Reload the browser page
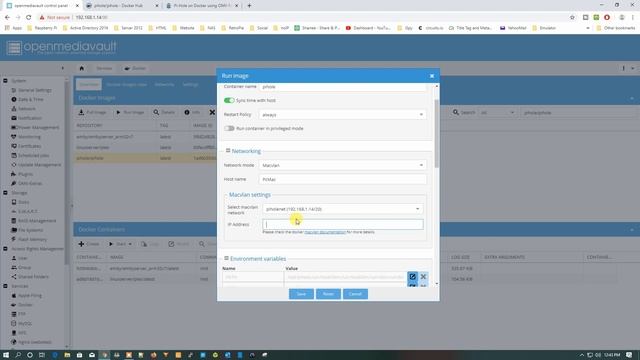Image resolution: width=640 pixels, height=360 pixels. (x=29, y=18)
